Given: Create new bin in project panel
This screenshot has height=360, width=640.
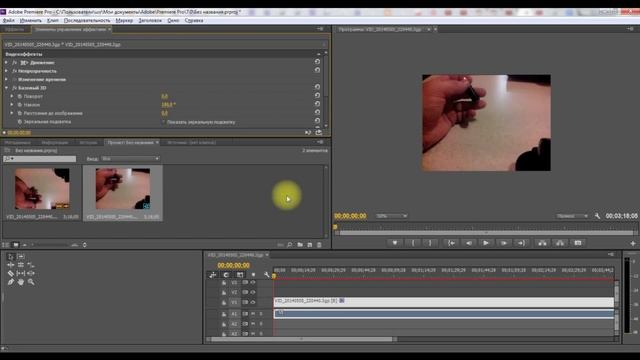Looking at the screenshot, I should click(300, 245).
